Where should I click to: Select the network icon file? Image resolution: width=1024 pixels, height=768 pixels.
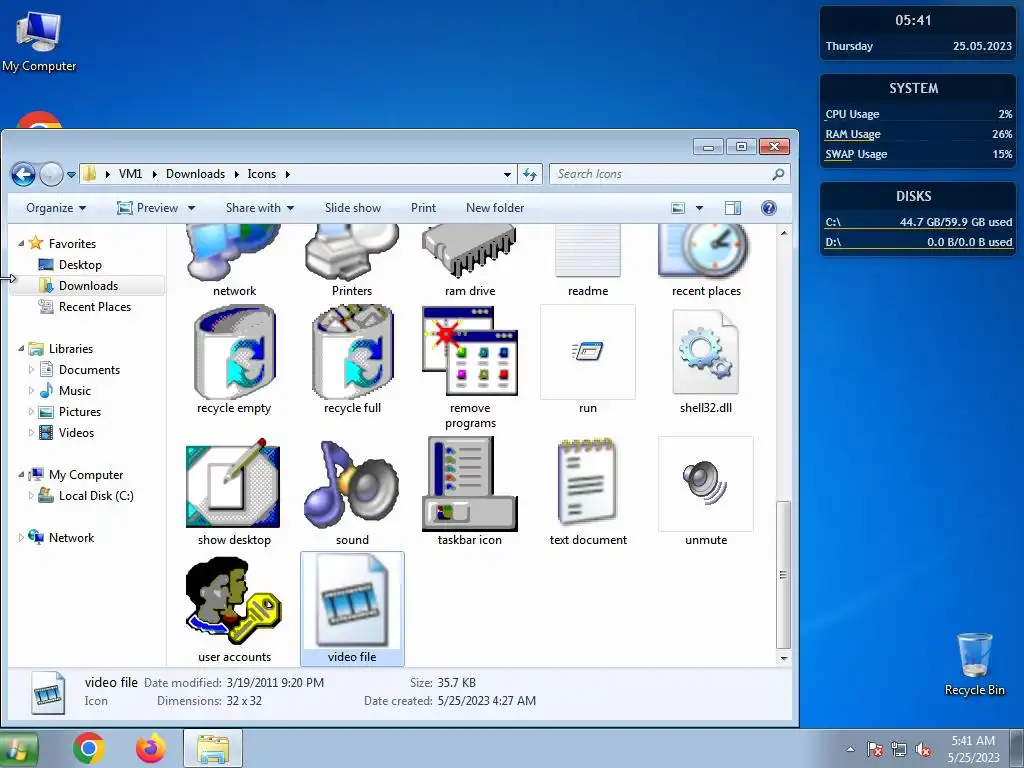234,260
